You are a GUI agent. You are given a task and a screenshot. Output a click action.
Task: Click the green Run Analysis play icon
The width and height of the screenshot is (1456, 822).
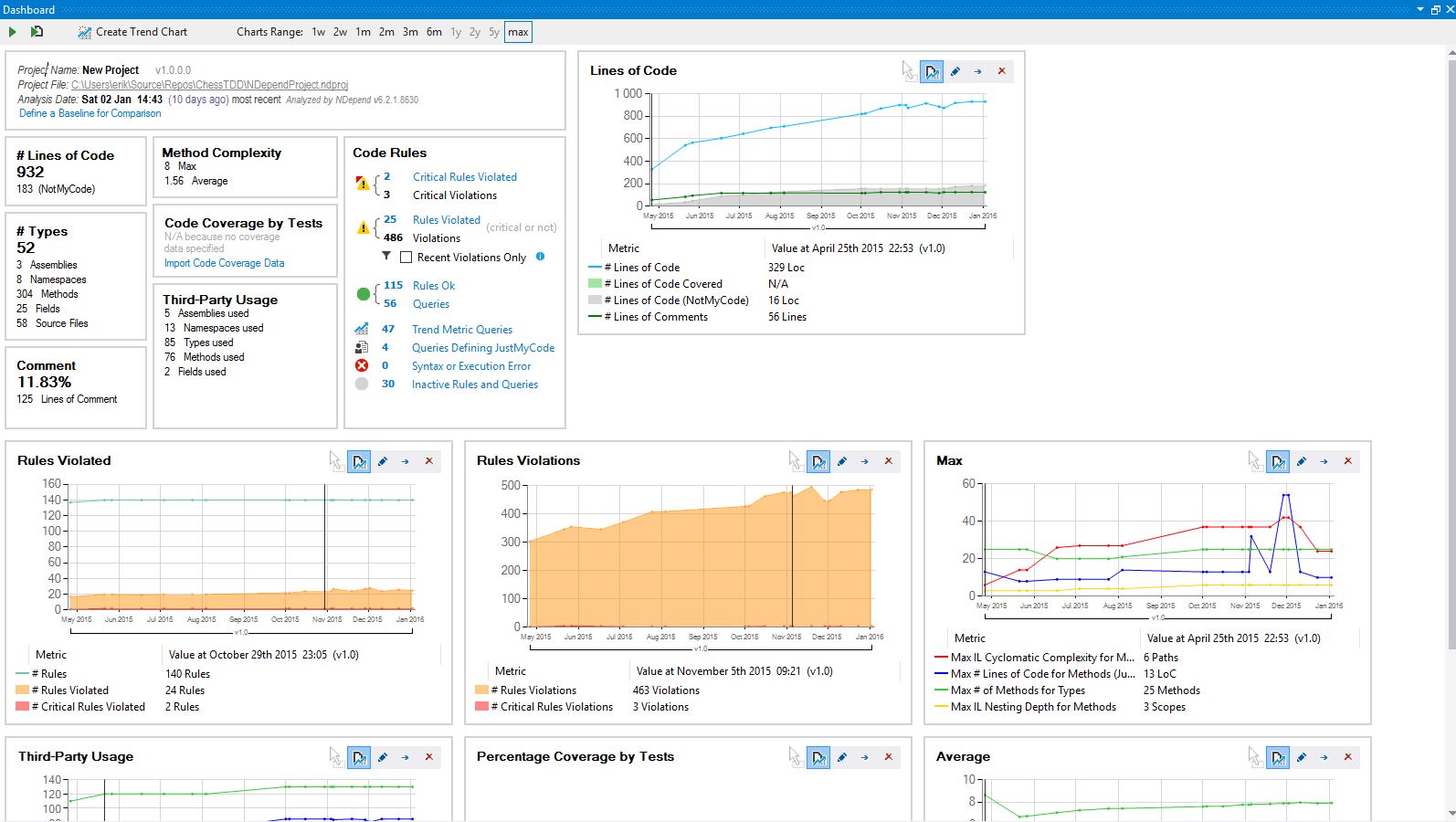(x=13, y=32)
